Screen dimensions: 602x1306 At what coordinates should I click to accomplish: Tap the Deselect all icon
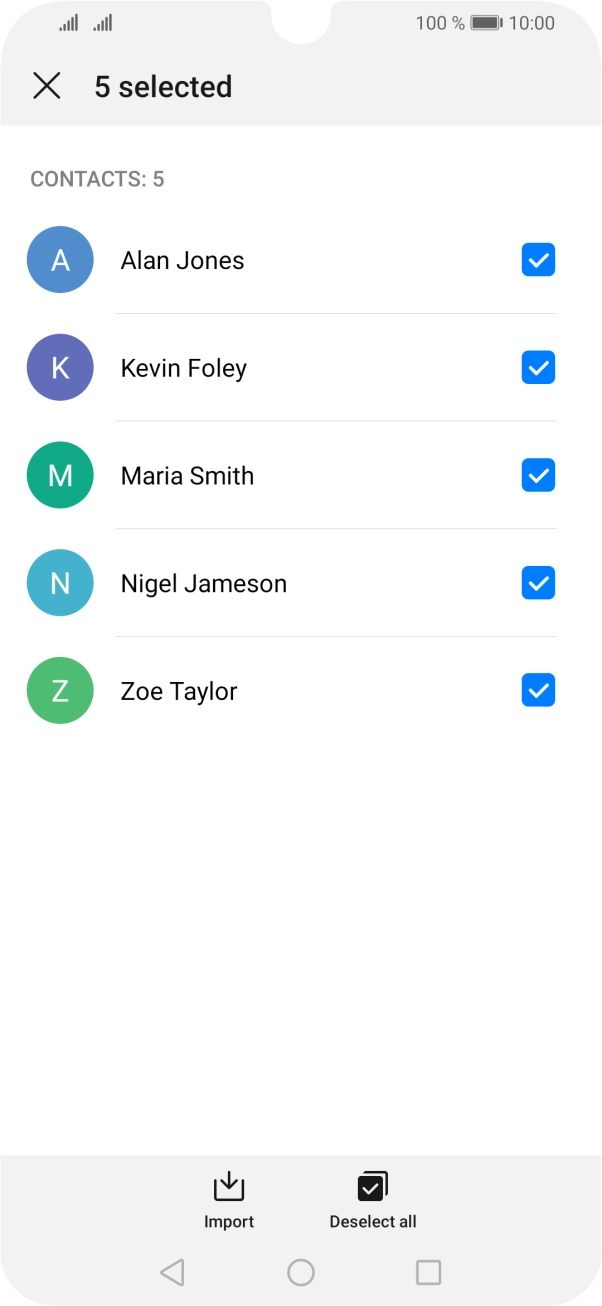(x=372, y=1186)
